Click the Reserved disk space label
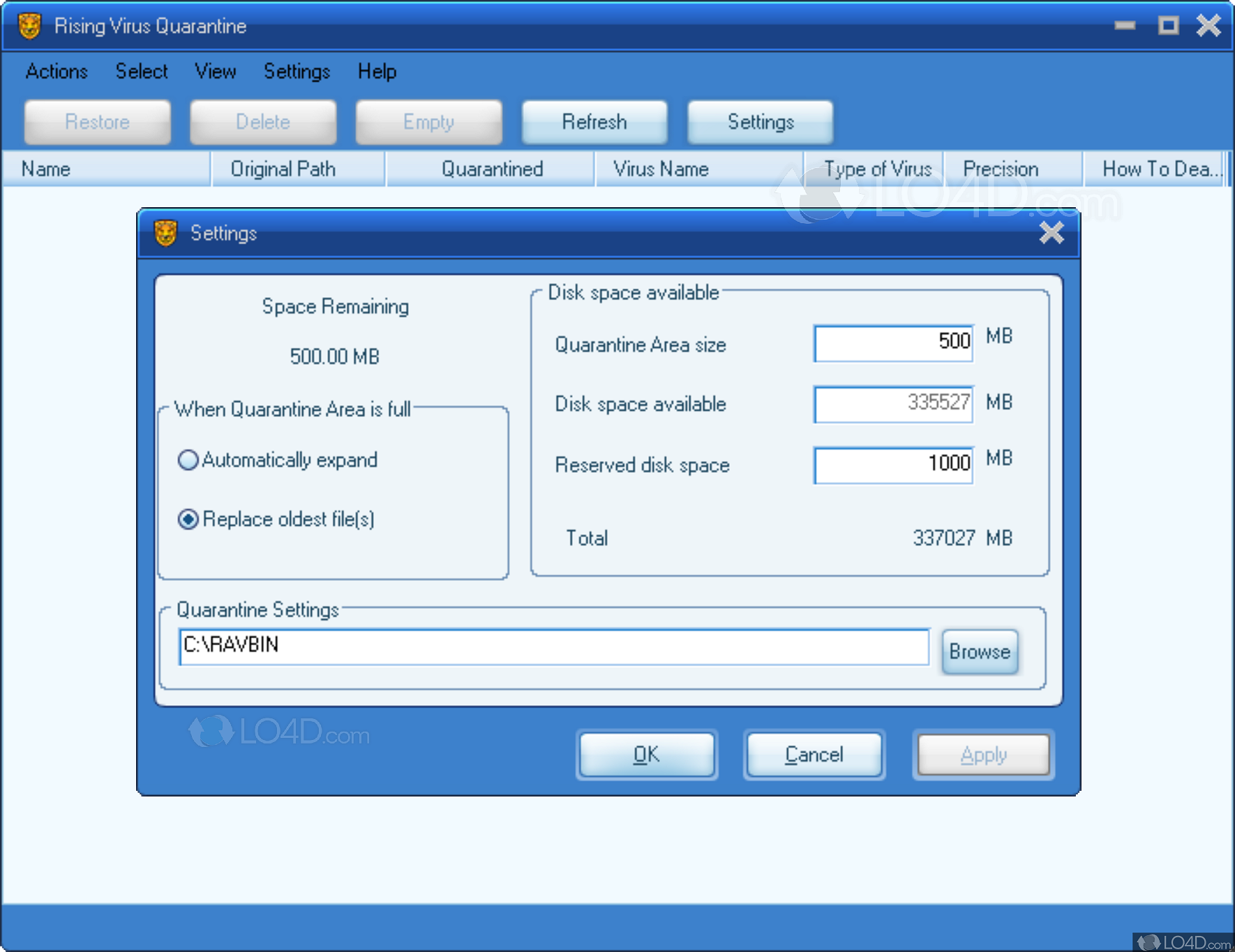 tap(642, 465)
